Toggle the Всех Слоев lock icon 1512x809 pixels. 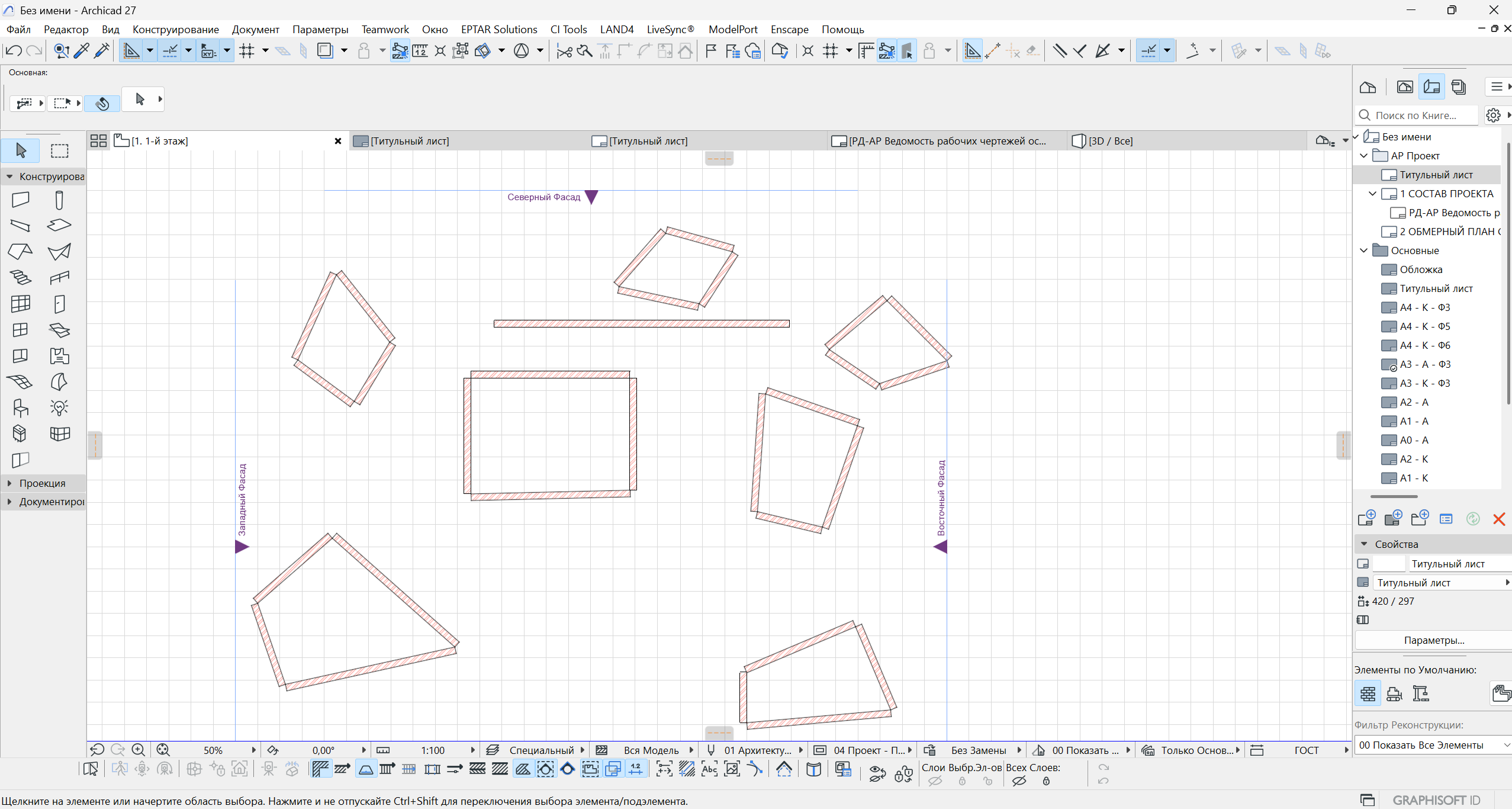tap(1046, 781)
